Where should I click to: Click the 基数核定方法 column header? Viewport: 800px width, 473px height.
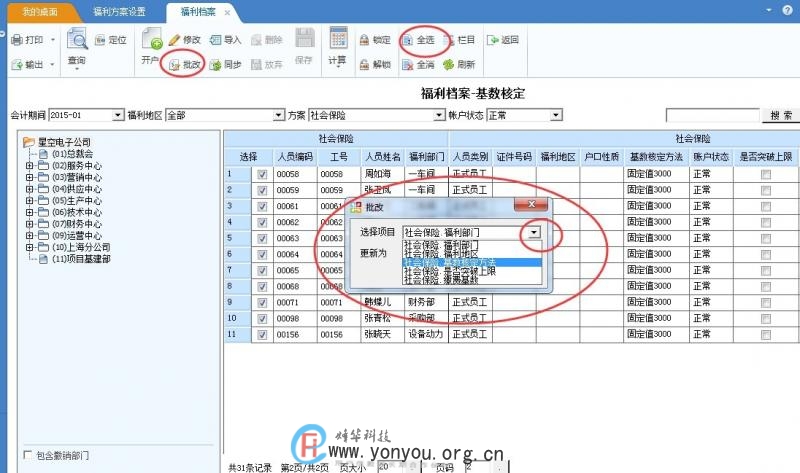point(656,157)
